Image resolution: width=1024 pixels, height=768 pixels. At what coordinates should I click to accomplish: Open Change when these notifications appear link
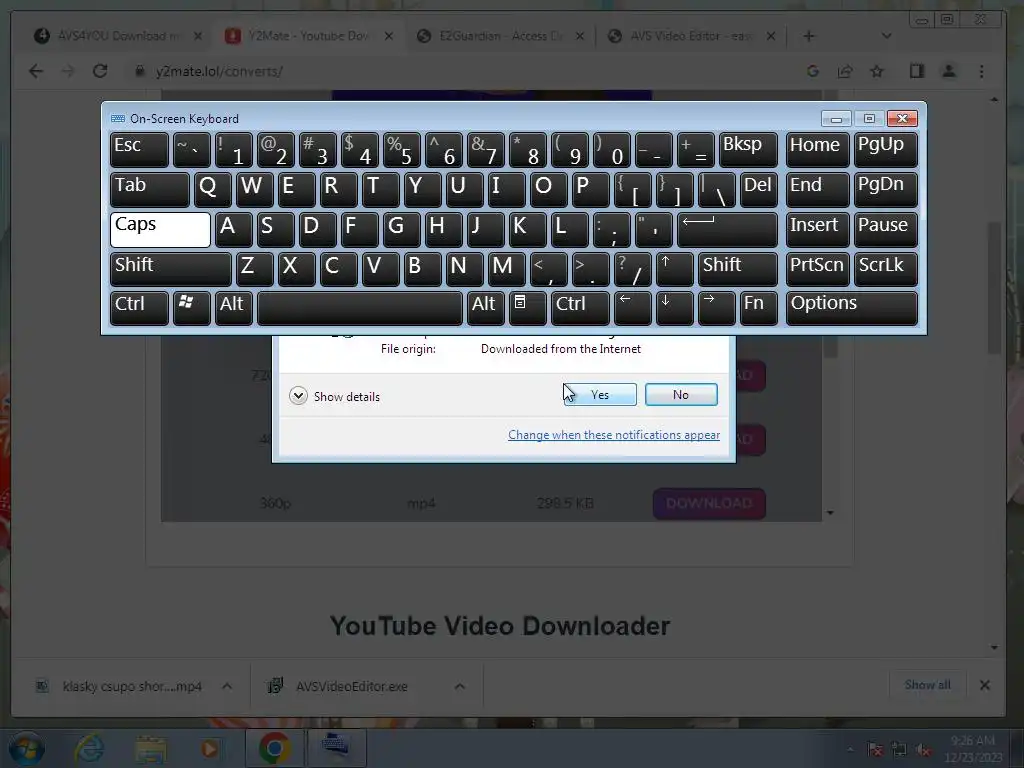tap(614, 435)
